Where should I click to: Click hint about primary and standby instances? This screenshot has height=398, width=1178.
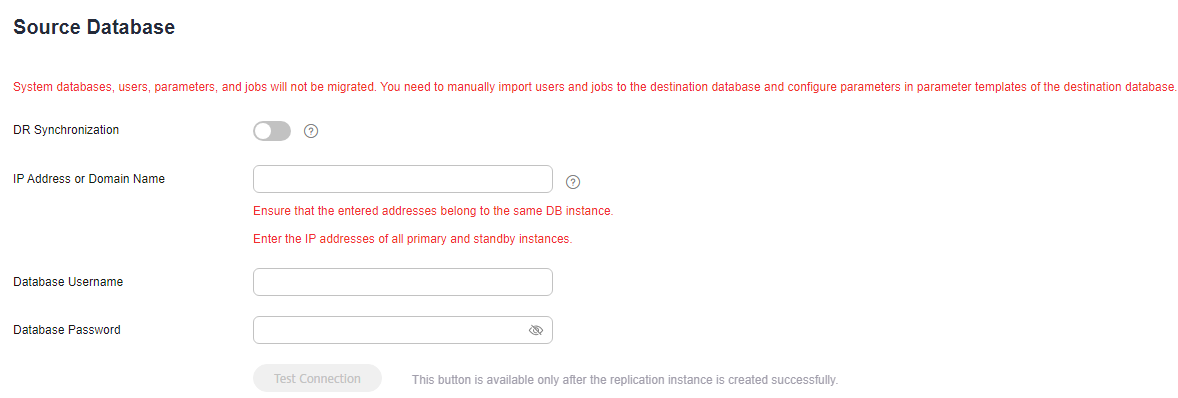(413, 240)
